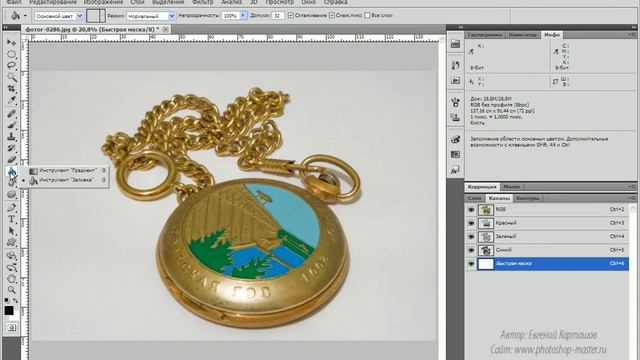Image resolution: width=640 pixels, height=360 pixels.
Task: Open the Clone Source panel dock icon
Action: [x=456, y=118]
